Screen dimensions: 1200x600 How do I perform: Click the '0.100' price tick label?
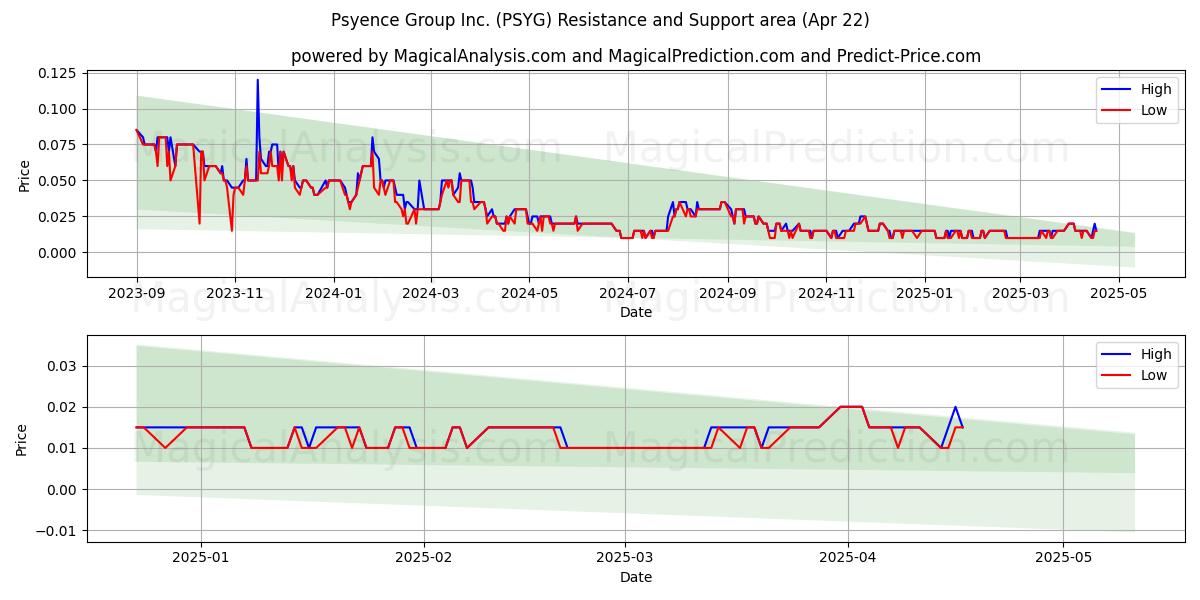pyautogui.click(x=57, y=109)
